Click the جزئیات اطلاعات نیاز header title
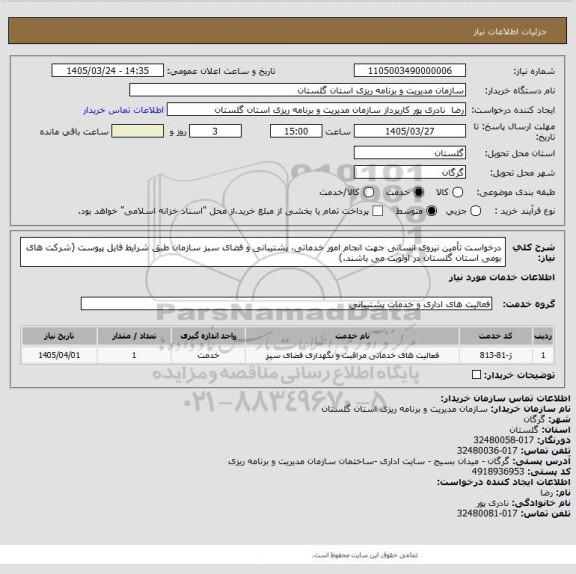Screen dimensions: 576x574 (510, 32)
